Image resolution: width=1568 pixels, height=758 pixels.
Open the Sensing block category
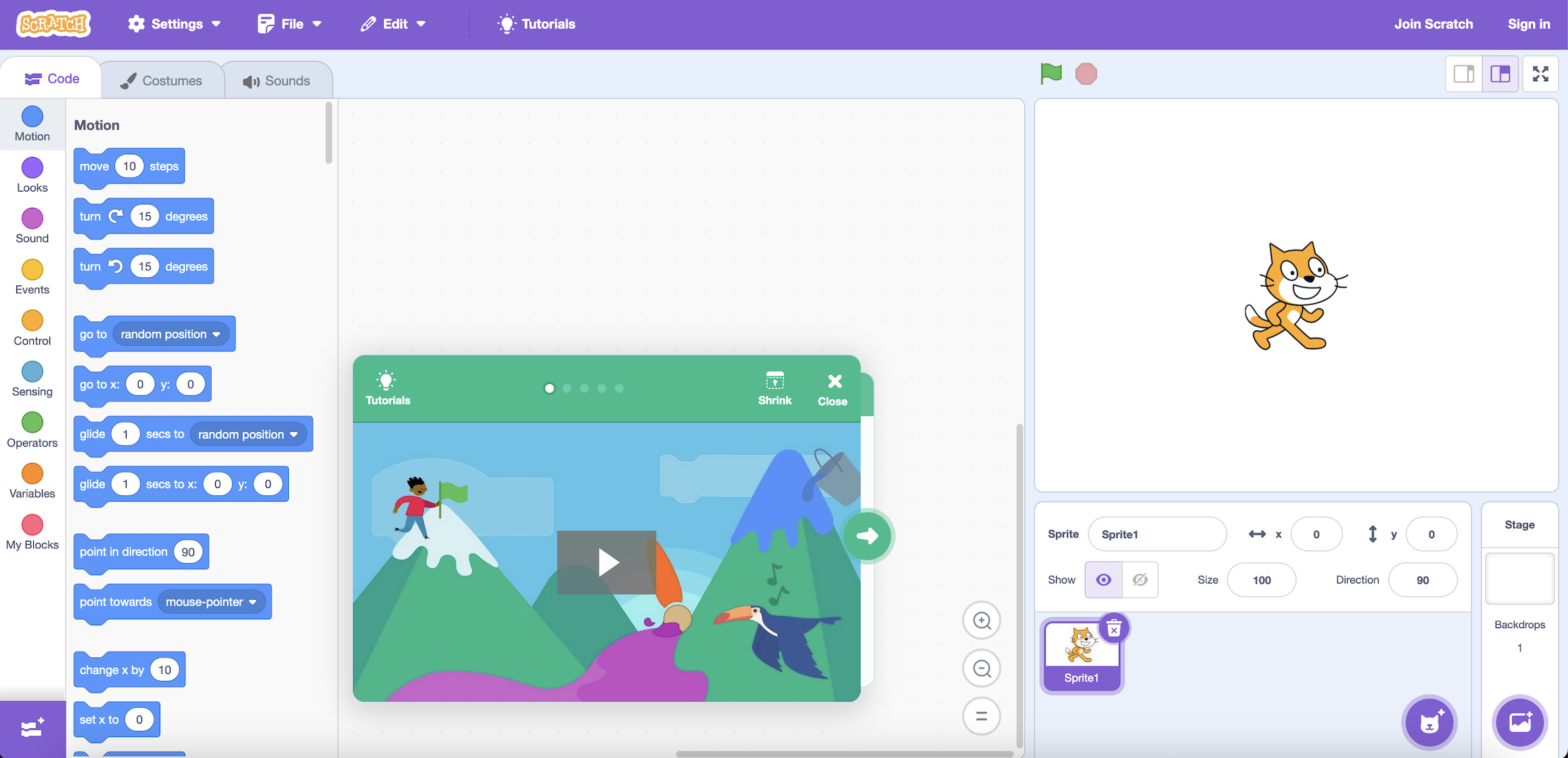coord(32,379)
